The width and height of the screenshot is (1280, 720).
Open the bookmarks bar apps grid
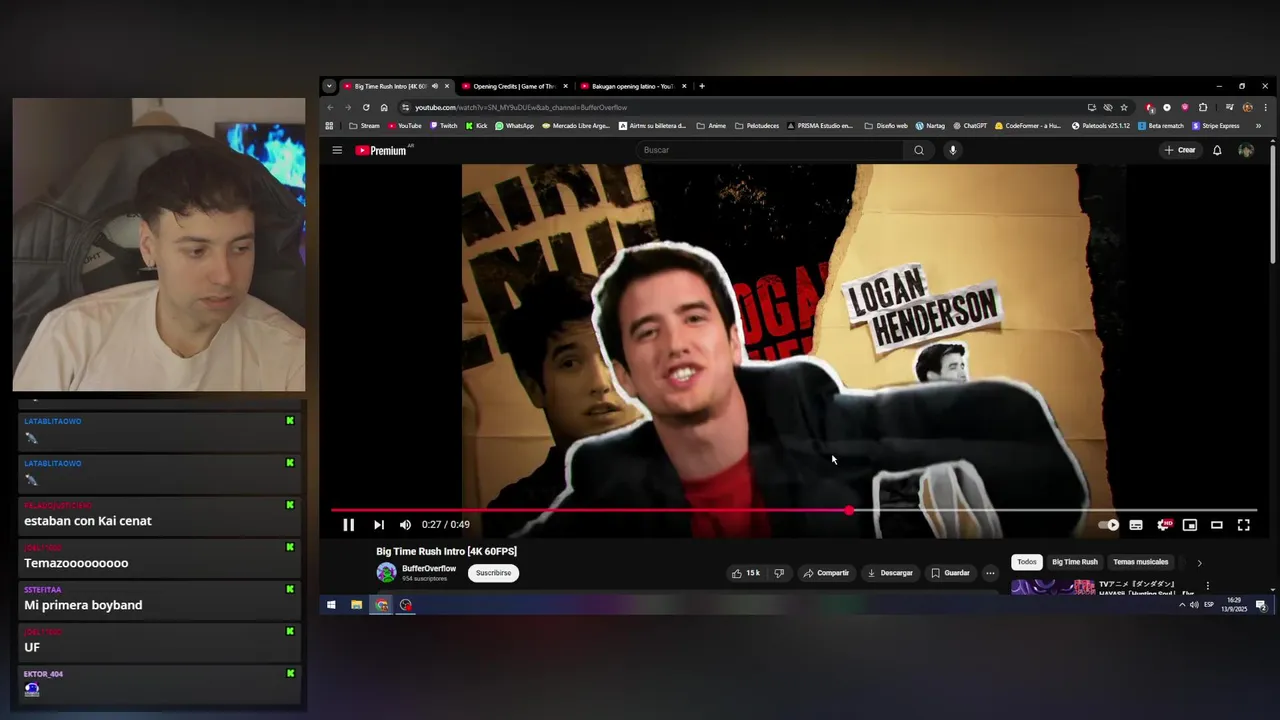pyautogui.click(x=329, y=126)
